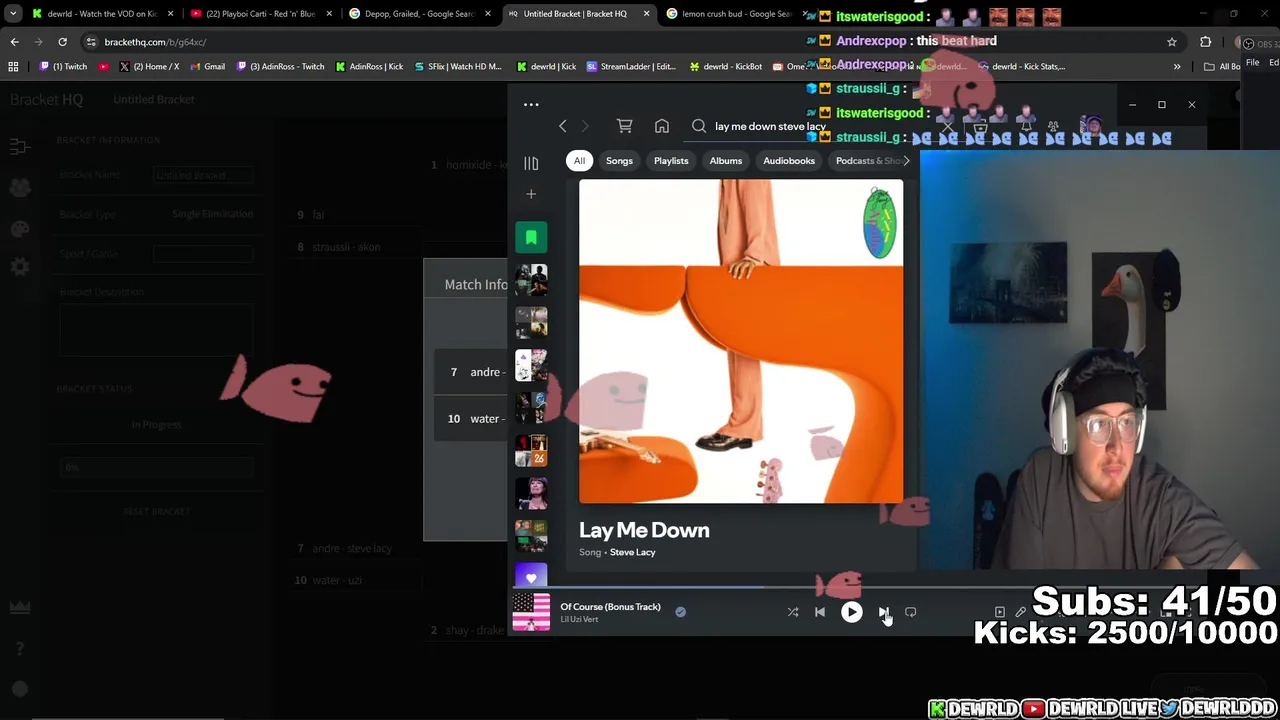This screenshot has width=1280, height=720.
Task: Switch to Playboi Carti YouTube tab
Action: pyautogui.click(x=260, y=14)
